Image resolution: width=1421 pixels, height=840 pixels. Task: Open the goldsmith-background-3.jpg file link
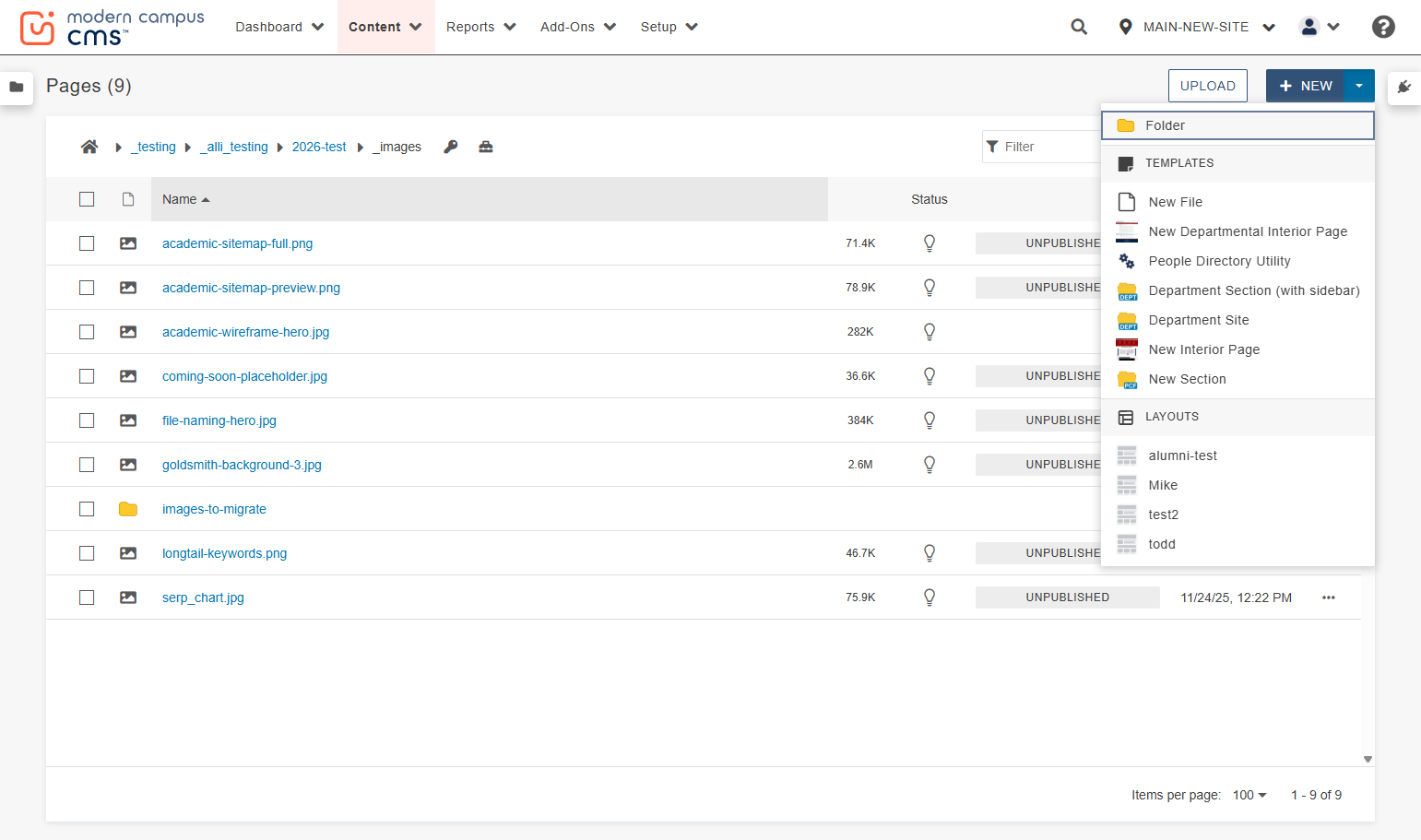[x=242, y=465]
